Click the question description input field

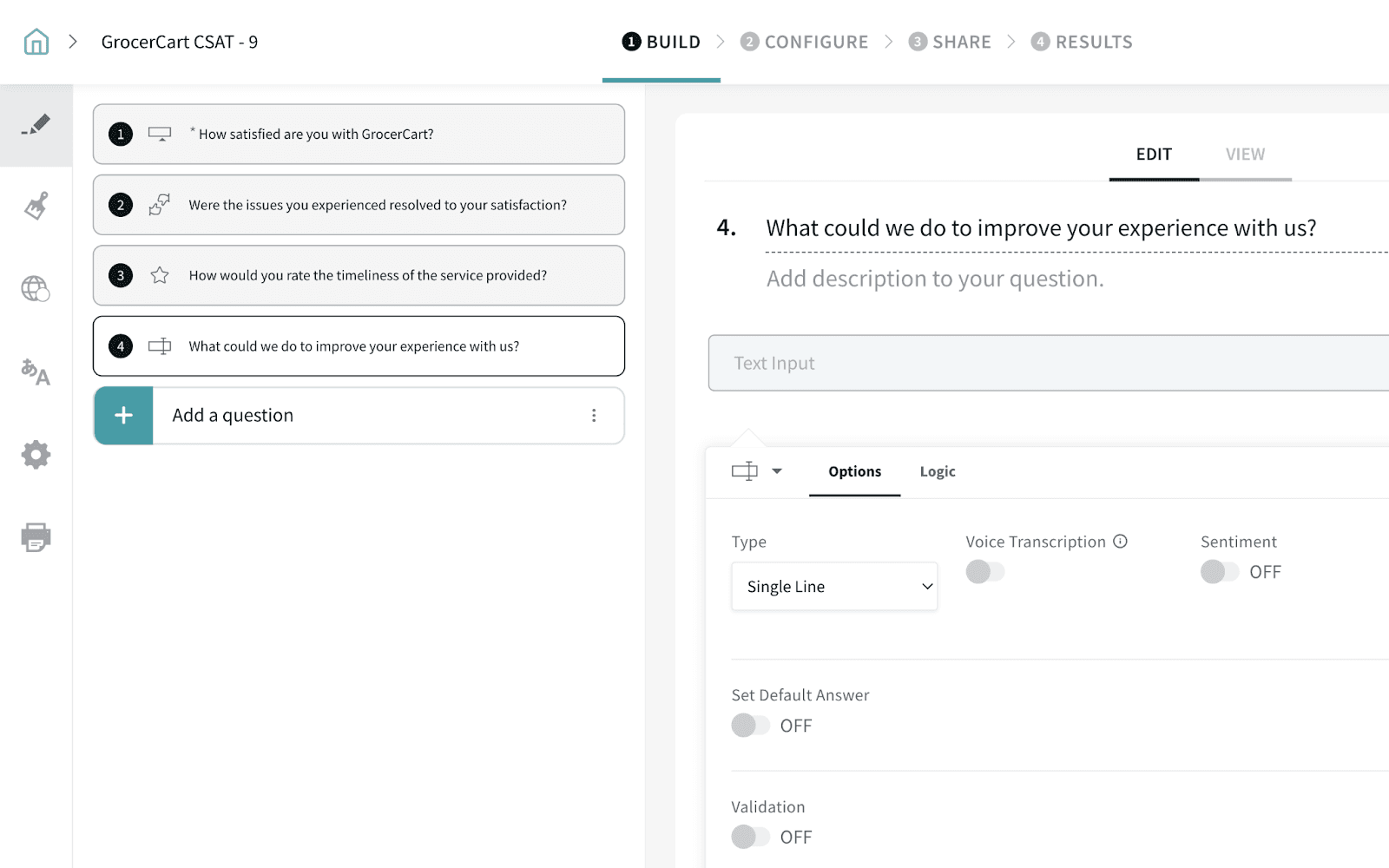(934, 279)
